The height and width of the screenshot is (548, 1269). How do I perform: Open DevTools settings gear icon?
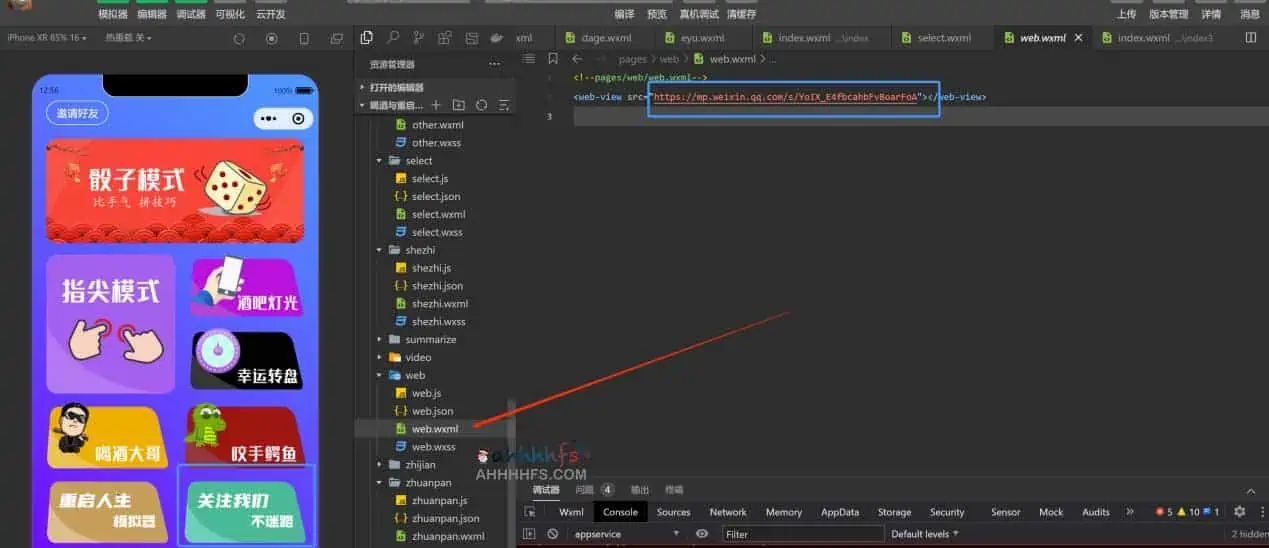click(x=1239, y=512)
